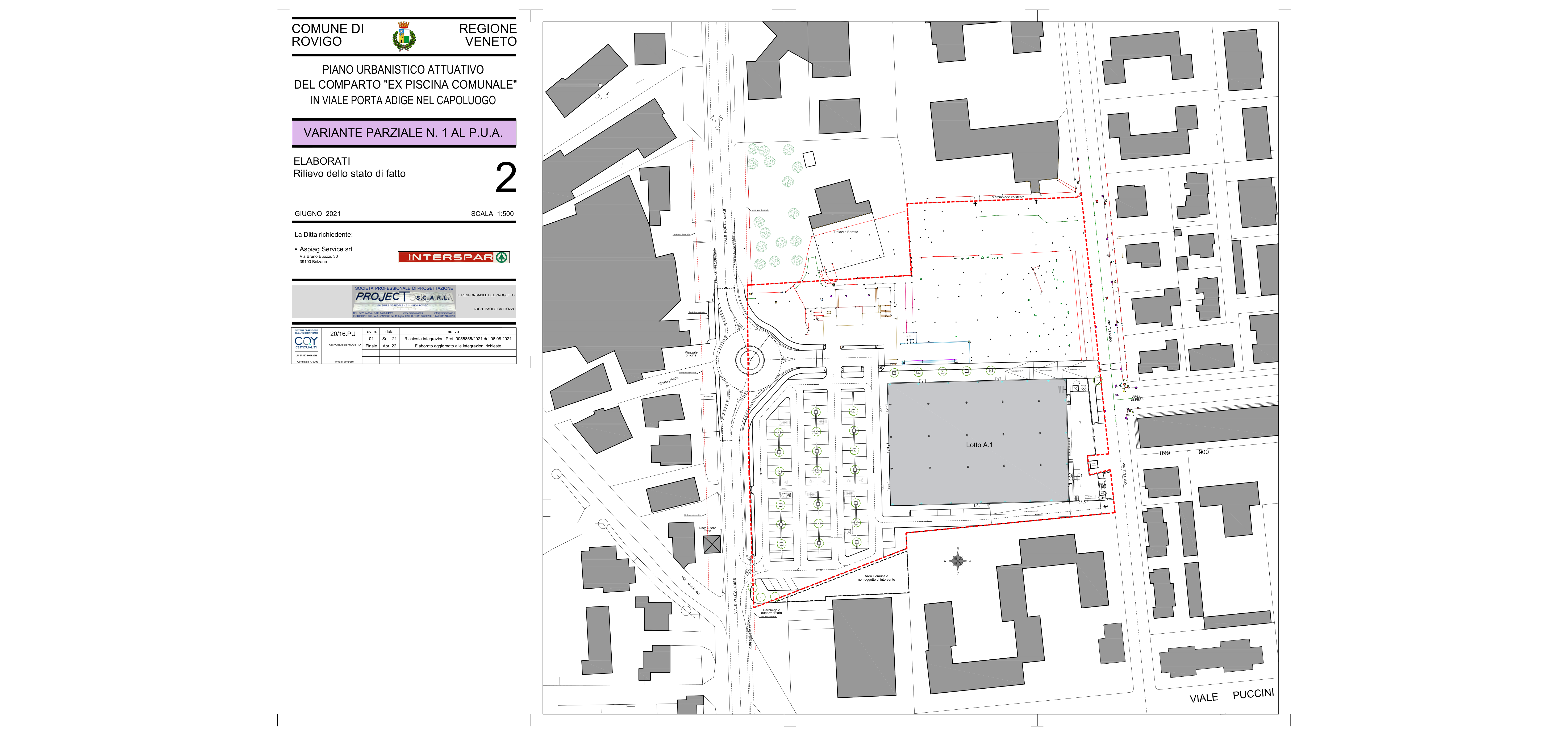Click the Rovigo municipal coat of arms
Viewport: 1568px width, 736px height.
pos(403,36)
